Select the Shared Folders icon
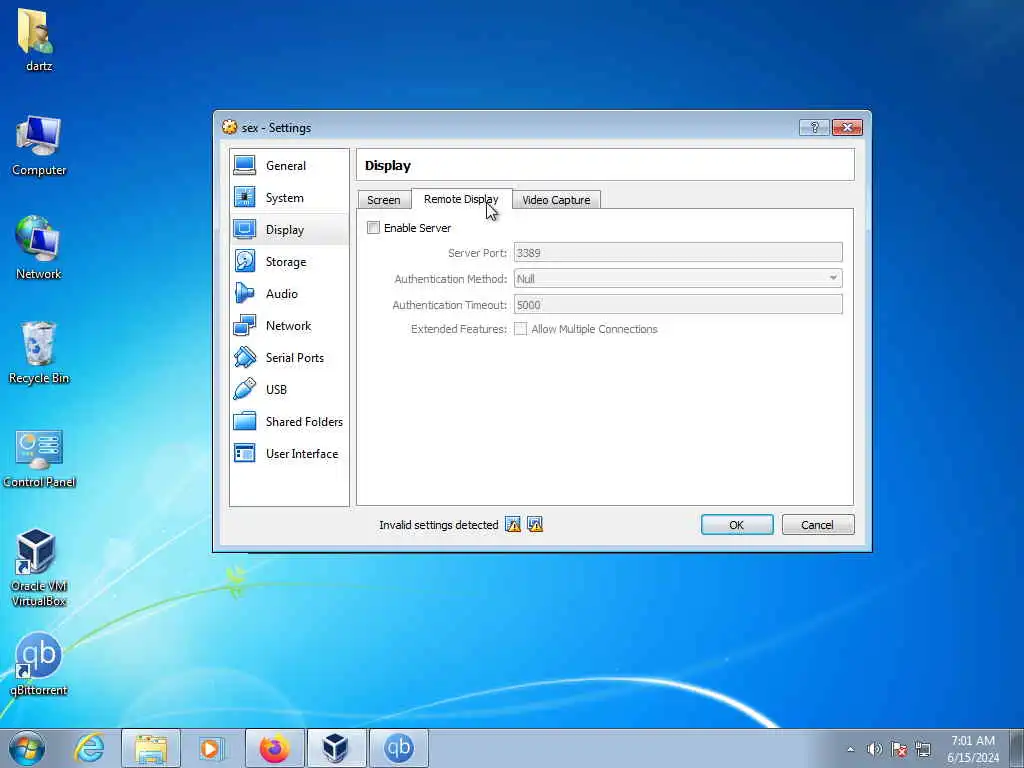This screenshot has height=768, width=1024. (245, 421)
